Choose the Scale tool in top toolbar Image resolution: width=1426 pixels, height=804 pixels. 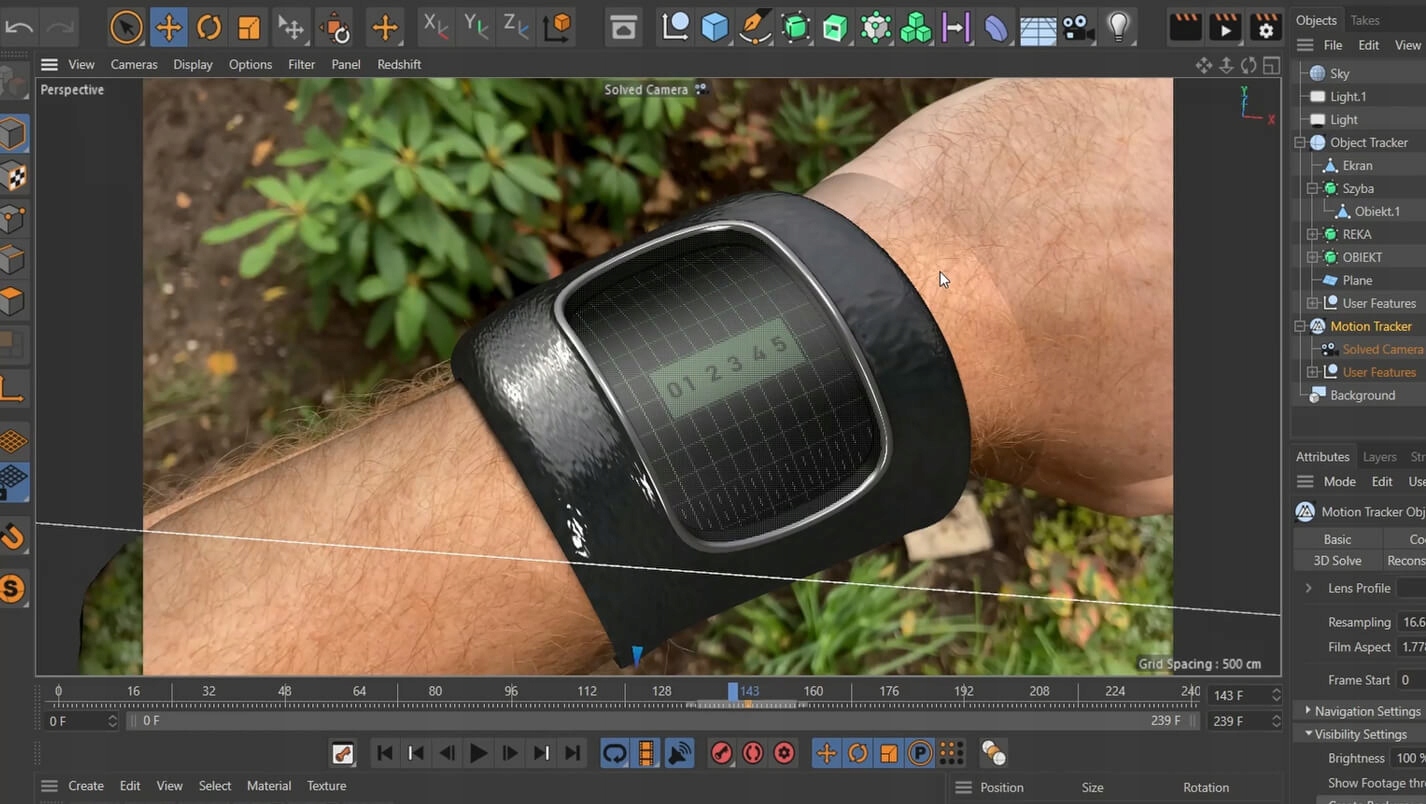click(249, 27)
